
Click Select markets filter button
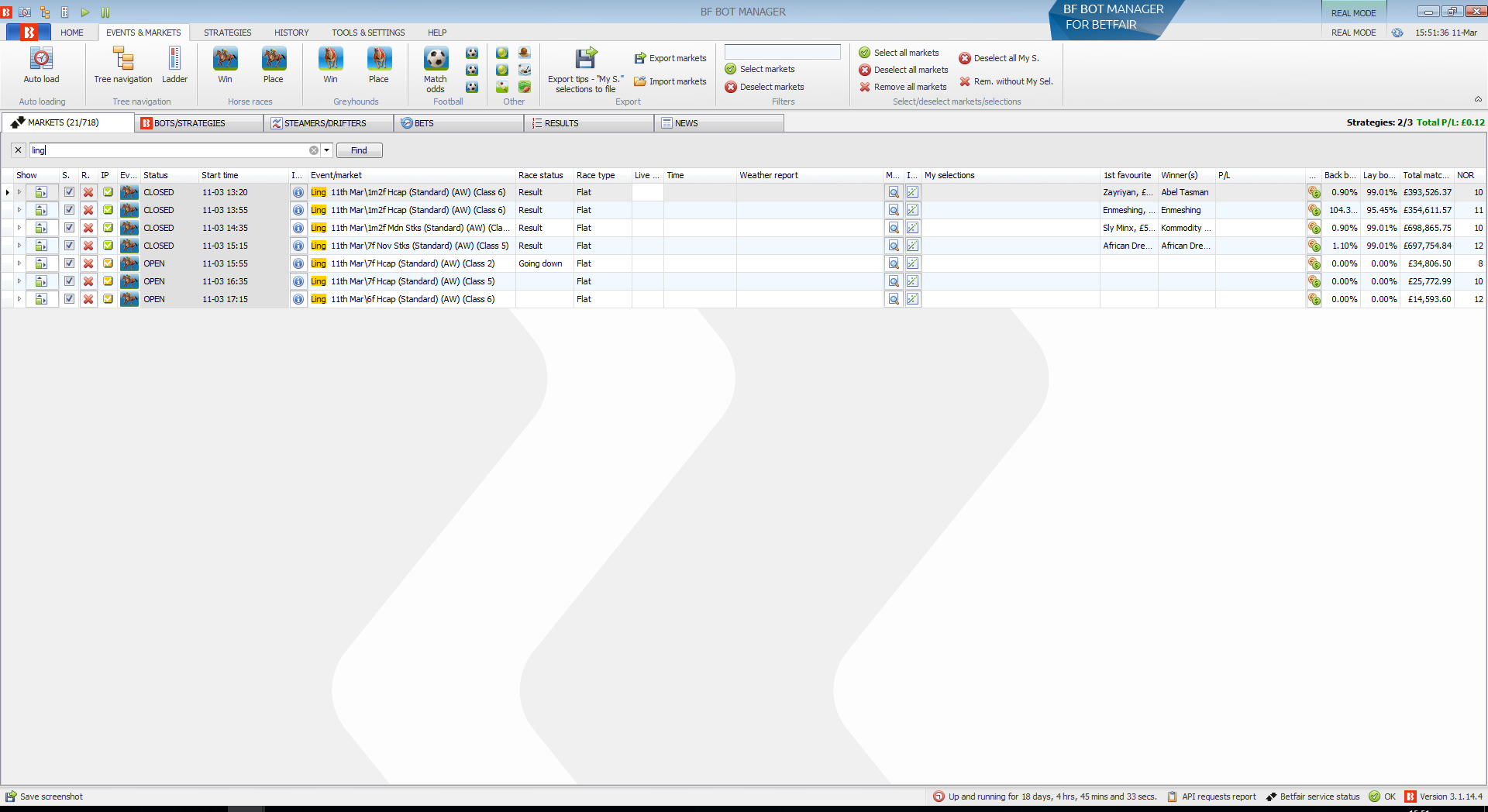[760, 69]
